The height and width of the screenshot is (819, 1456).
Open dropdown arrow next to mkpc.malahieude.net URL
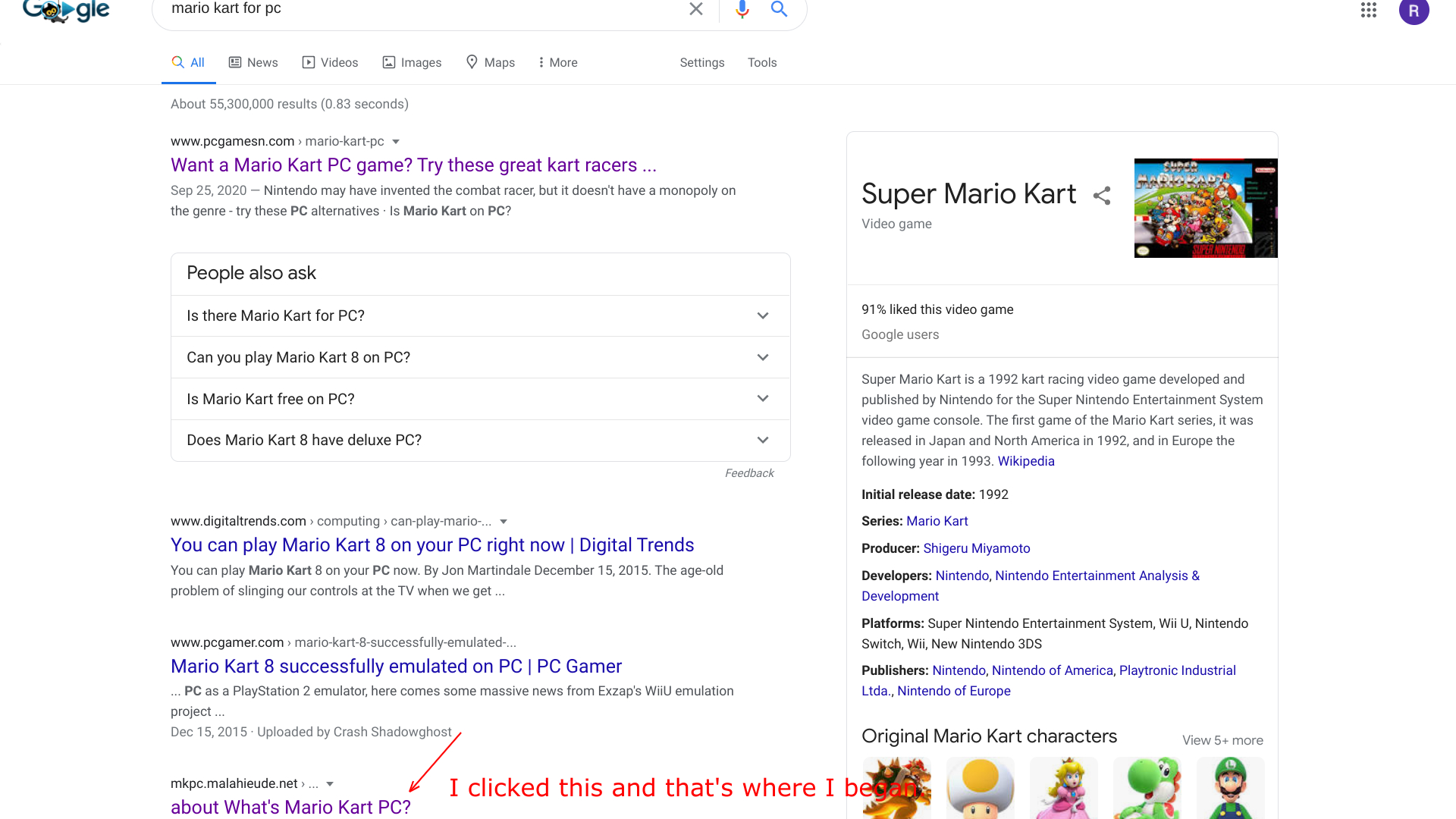330,784
